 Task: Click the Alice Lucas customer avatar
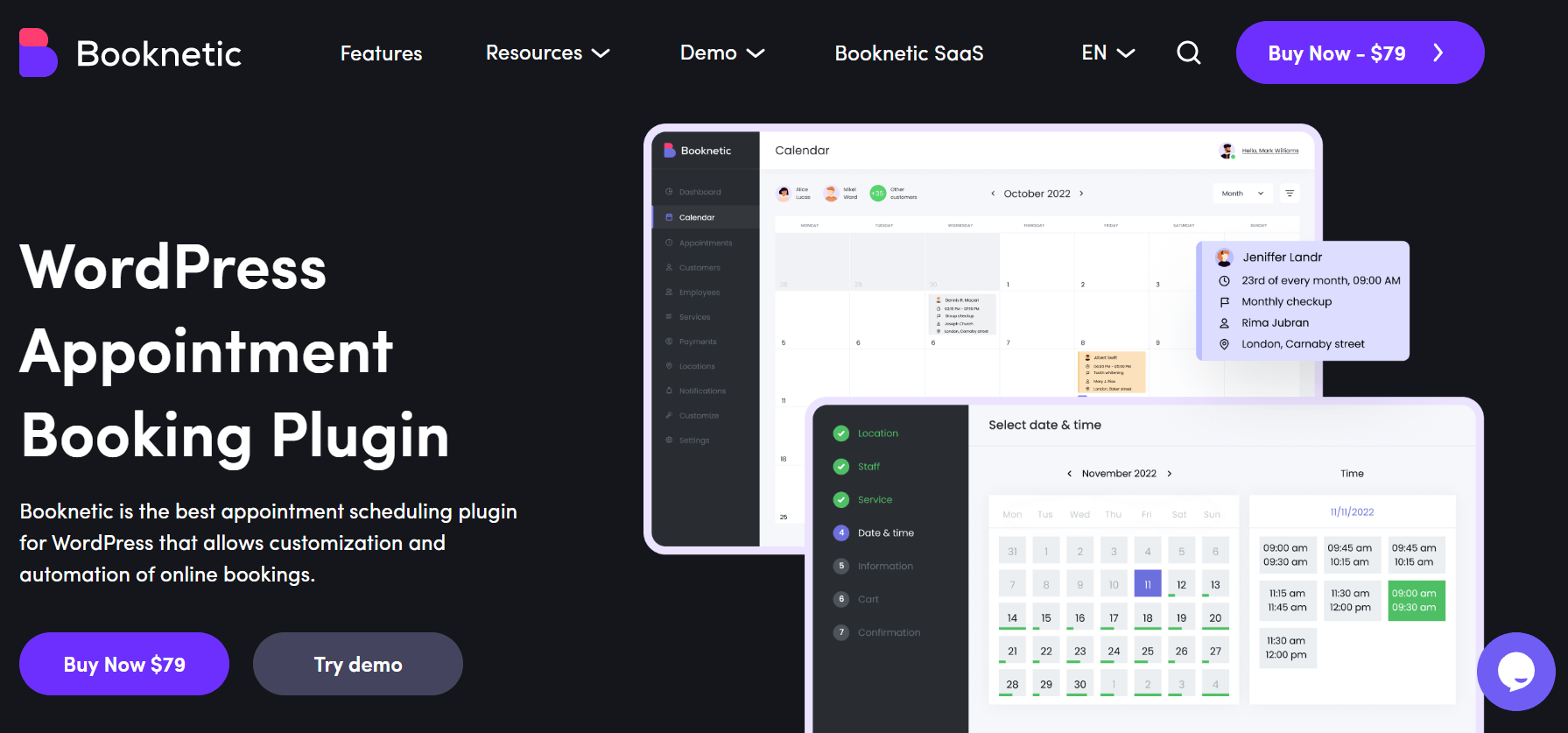click(x=784, y=194)
